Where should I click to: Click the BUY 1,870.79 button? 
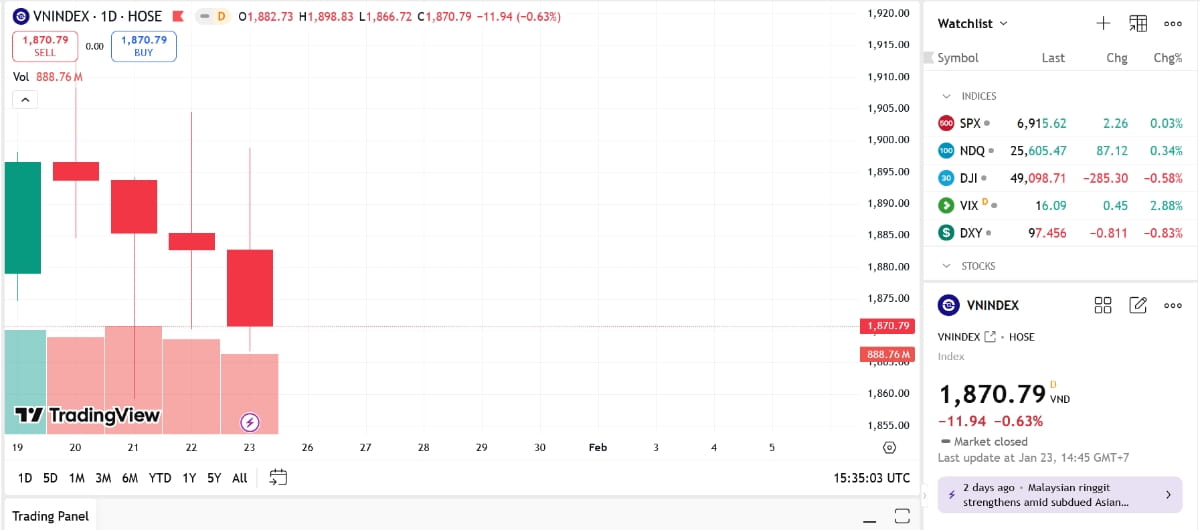click(144, 46)
